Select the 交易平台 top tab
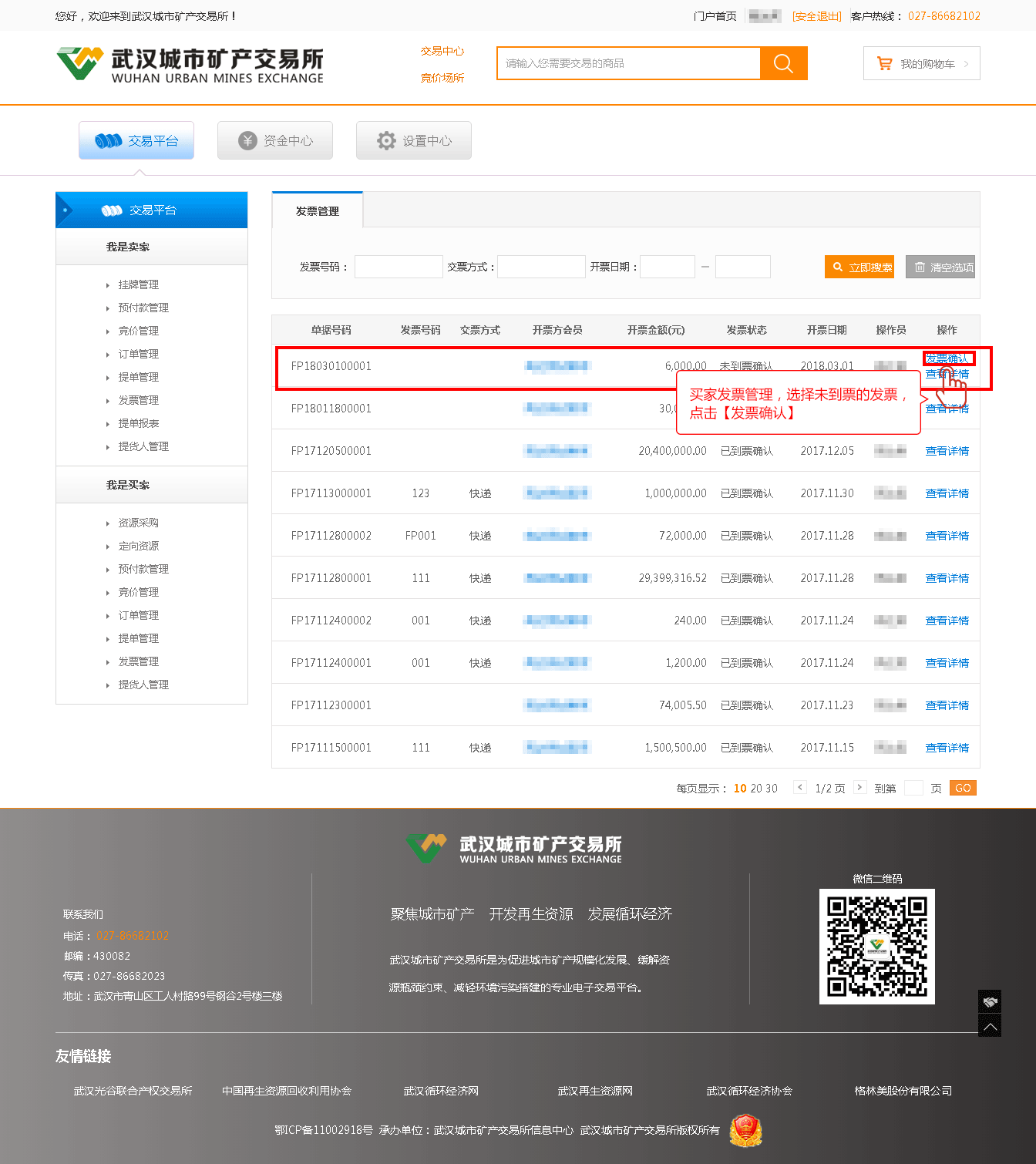 click(136, 140)
